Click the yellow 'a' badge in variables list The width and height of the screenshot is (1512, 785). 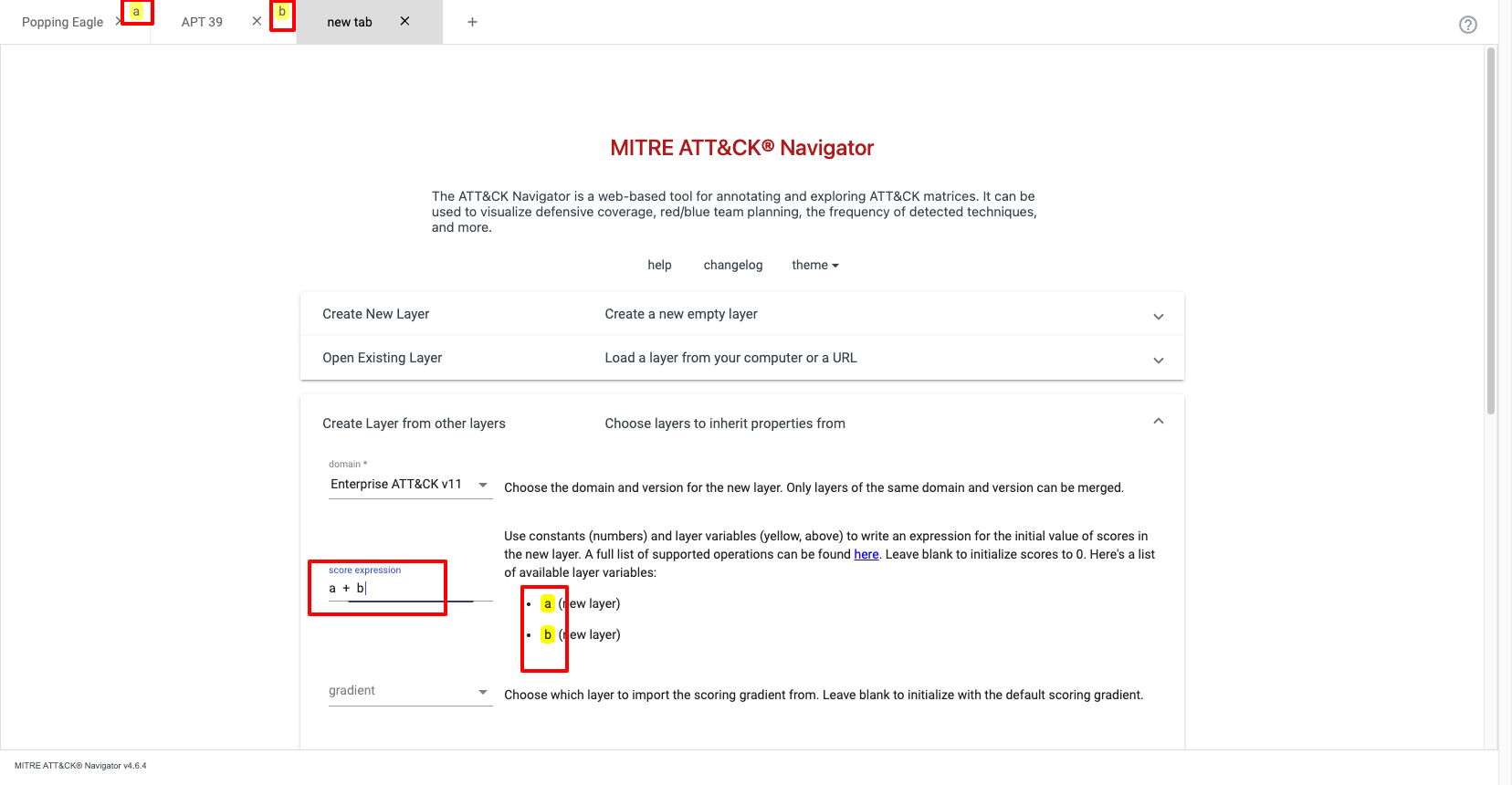click(547, 603)
